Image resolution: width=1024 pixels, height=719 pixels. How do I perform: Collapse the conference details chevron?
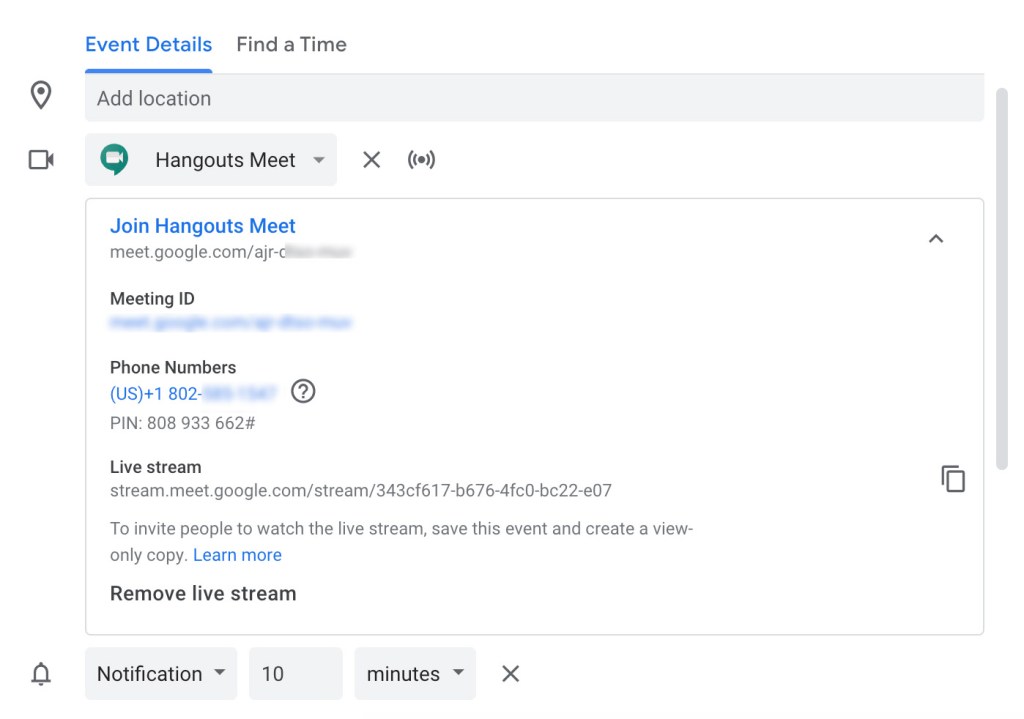tap(936, 239)
